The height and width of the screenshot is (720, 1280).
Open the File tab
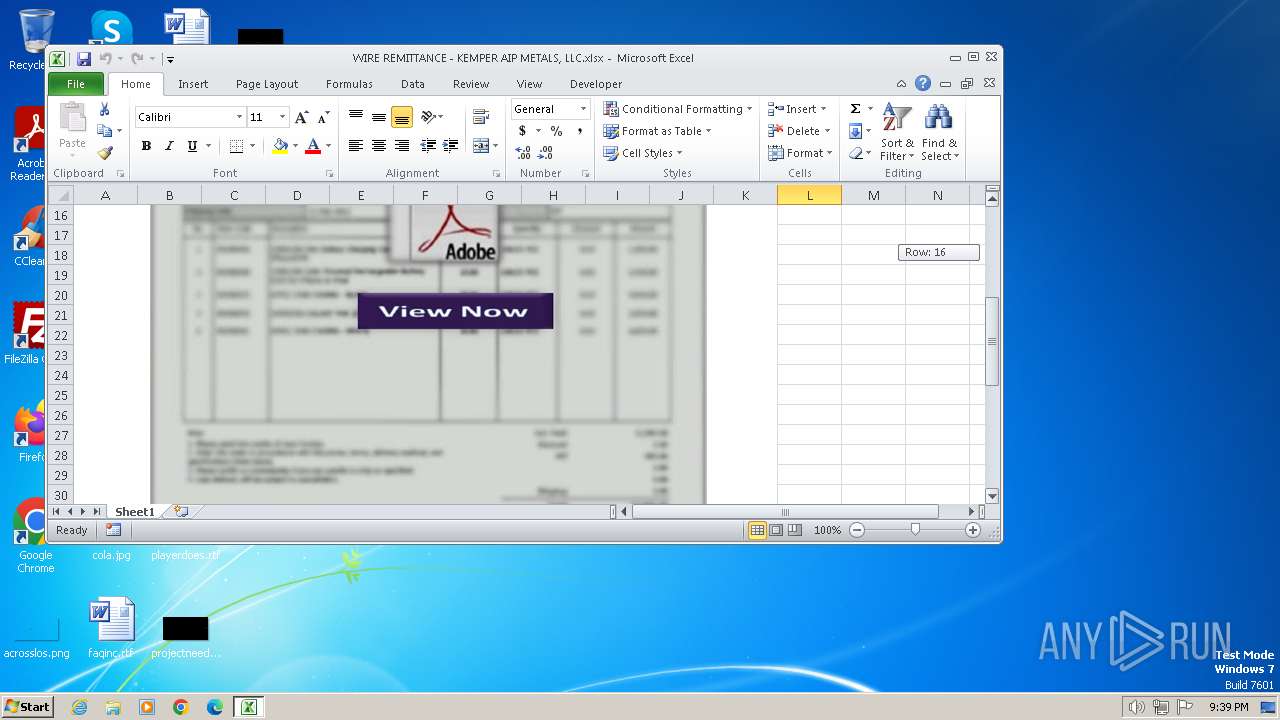[76, 84]
